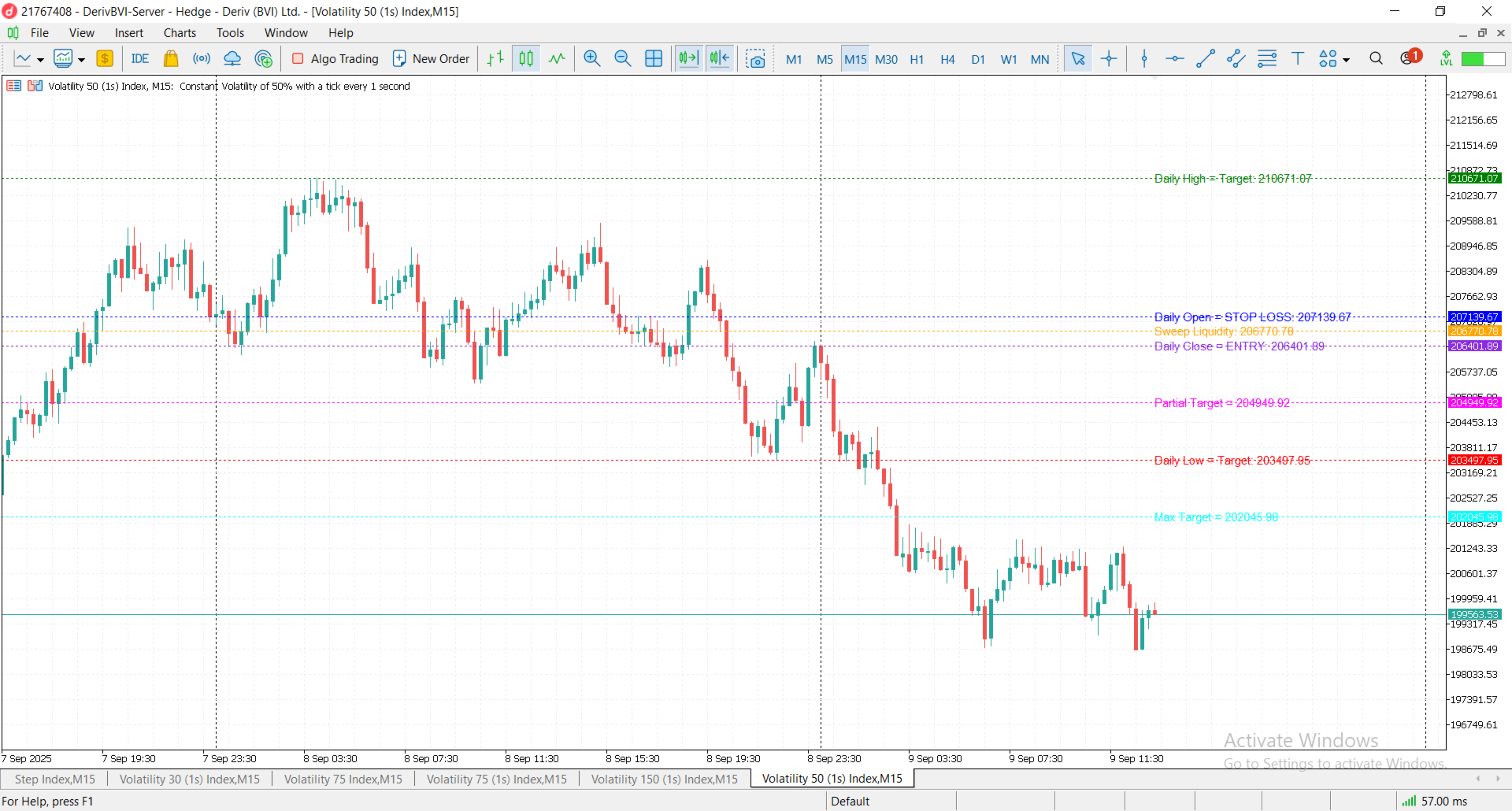Select the standard cursor arrow tool
Image resolution: width=1512 pixels, height=811 pixels.
point(1078,59)
